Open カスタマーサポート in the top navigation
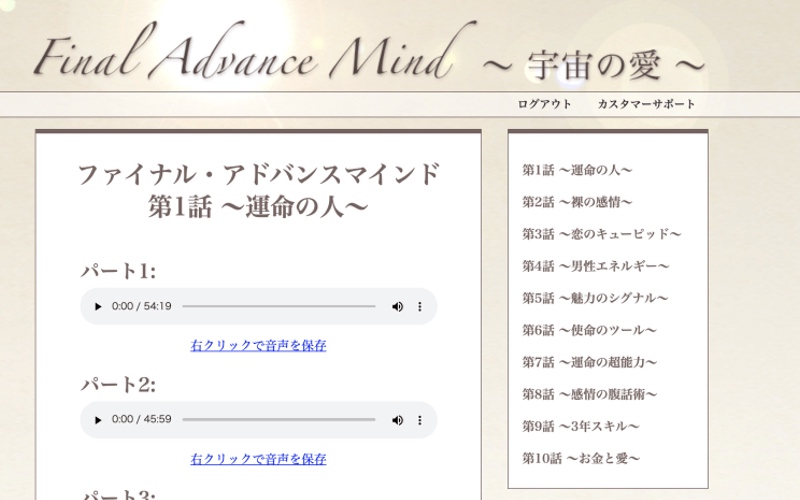 646,104
